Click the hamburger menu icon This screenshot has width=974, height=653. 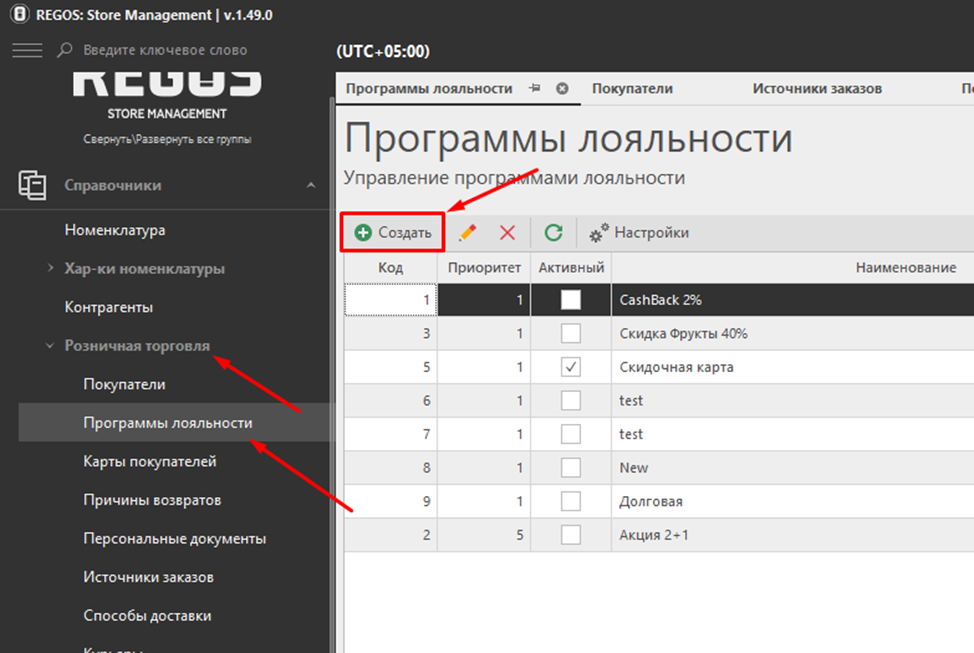click(x=27, y=50)
